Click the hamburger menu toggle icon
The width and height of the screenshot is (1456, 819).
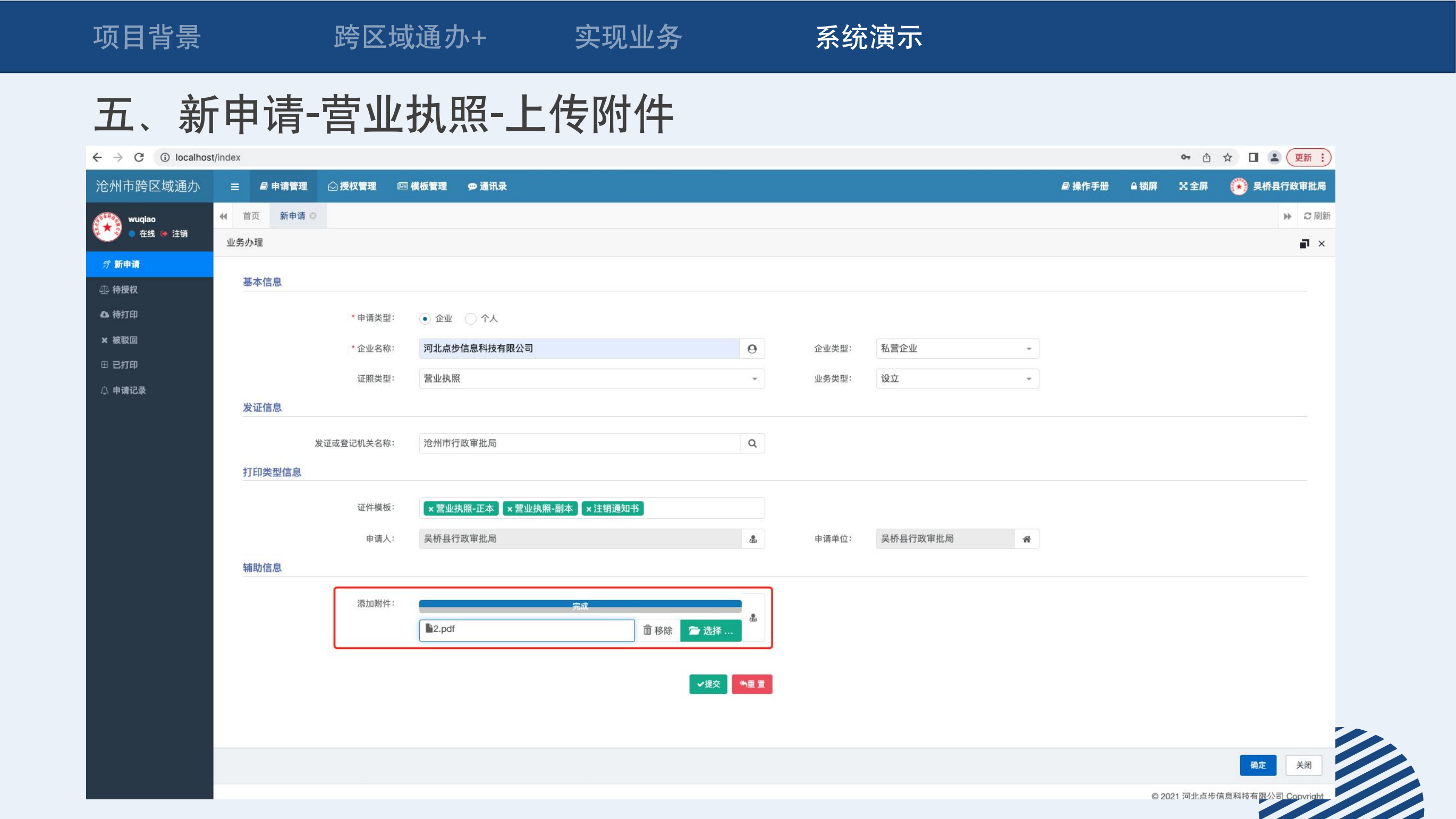(x=234, y=187)
